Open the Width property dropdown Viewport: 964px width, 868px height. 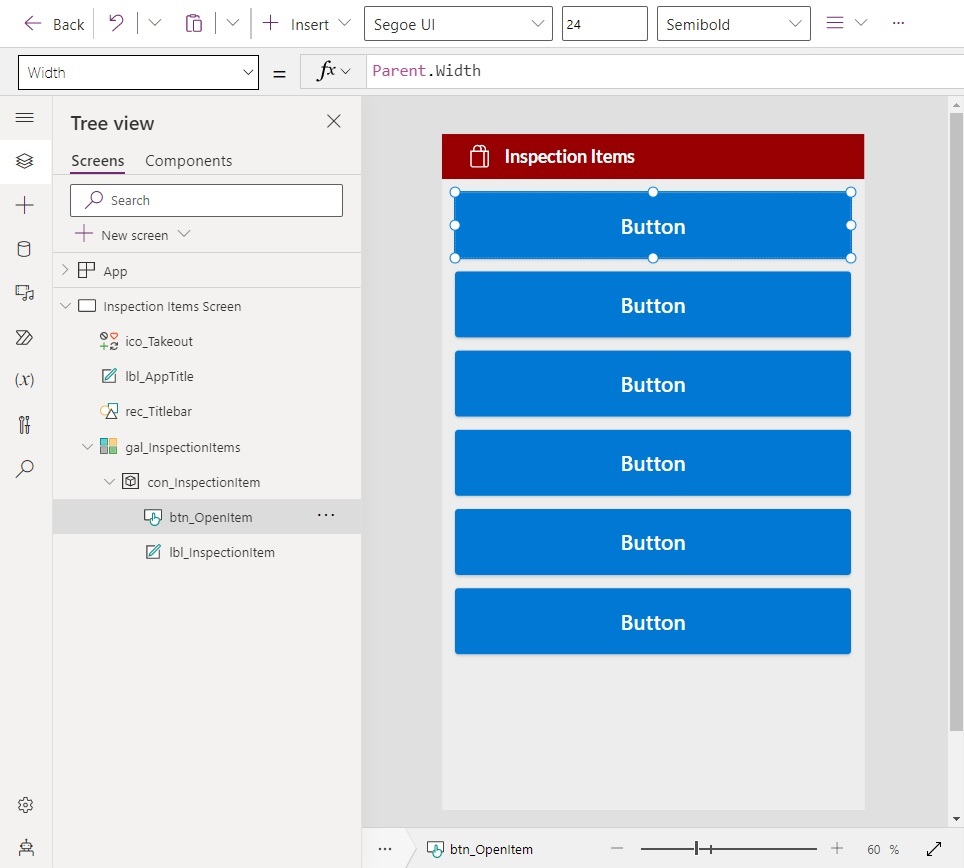click(138, 73)
